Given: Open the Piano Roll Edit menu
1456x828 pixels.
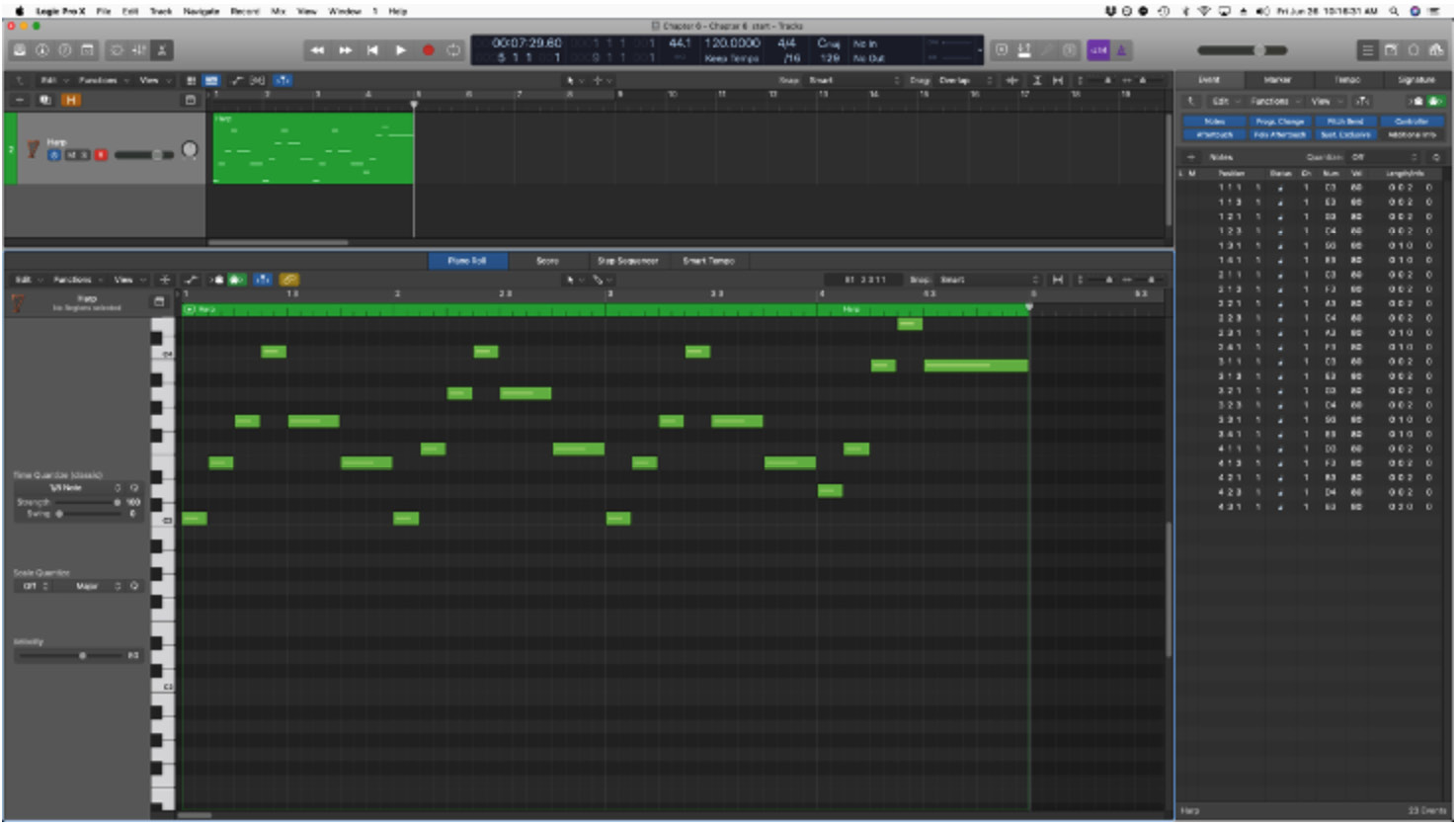Looking at the screenshot, I should click(x=27, y=280).
